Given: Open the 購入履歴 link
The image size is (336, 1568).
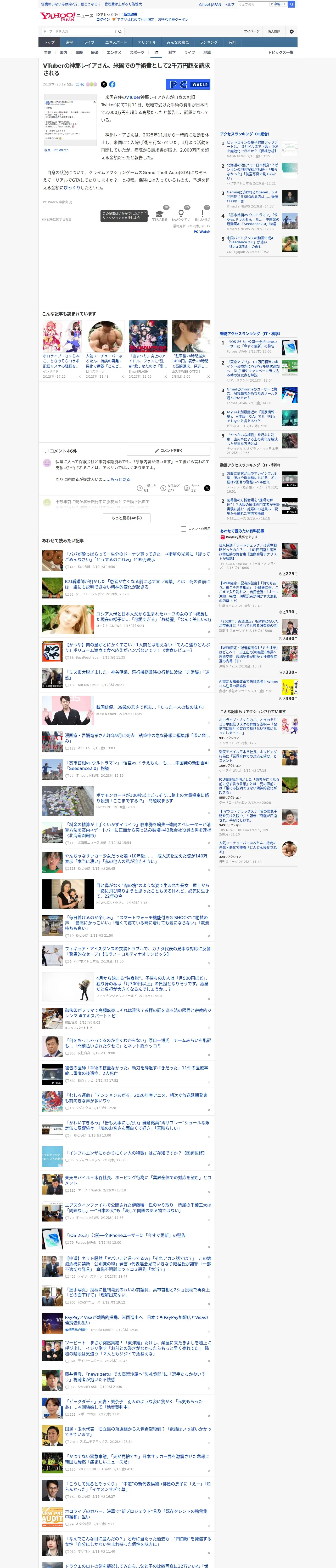Looking at the screenshot, I should [x=274, y=32].
